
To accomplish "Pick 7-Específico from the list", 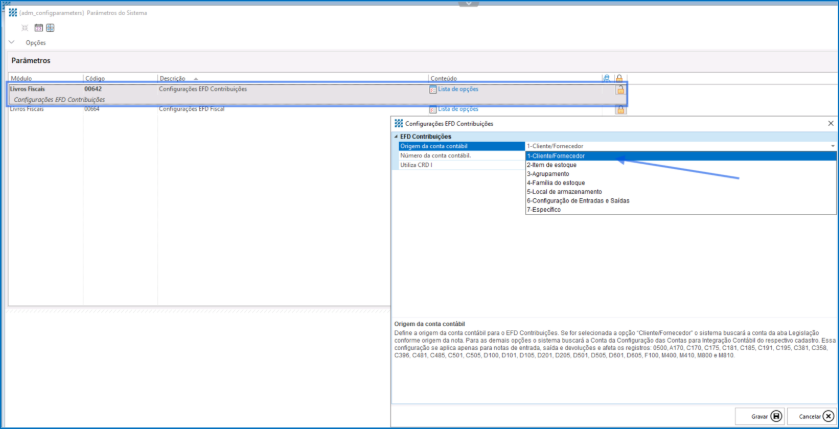I will [545, 209].
